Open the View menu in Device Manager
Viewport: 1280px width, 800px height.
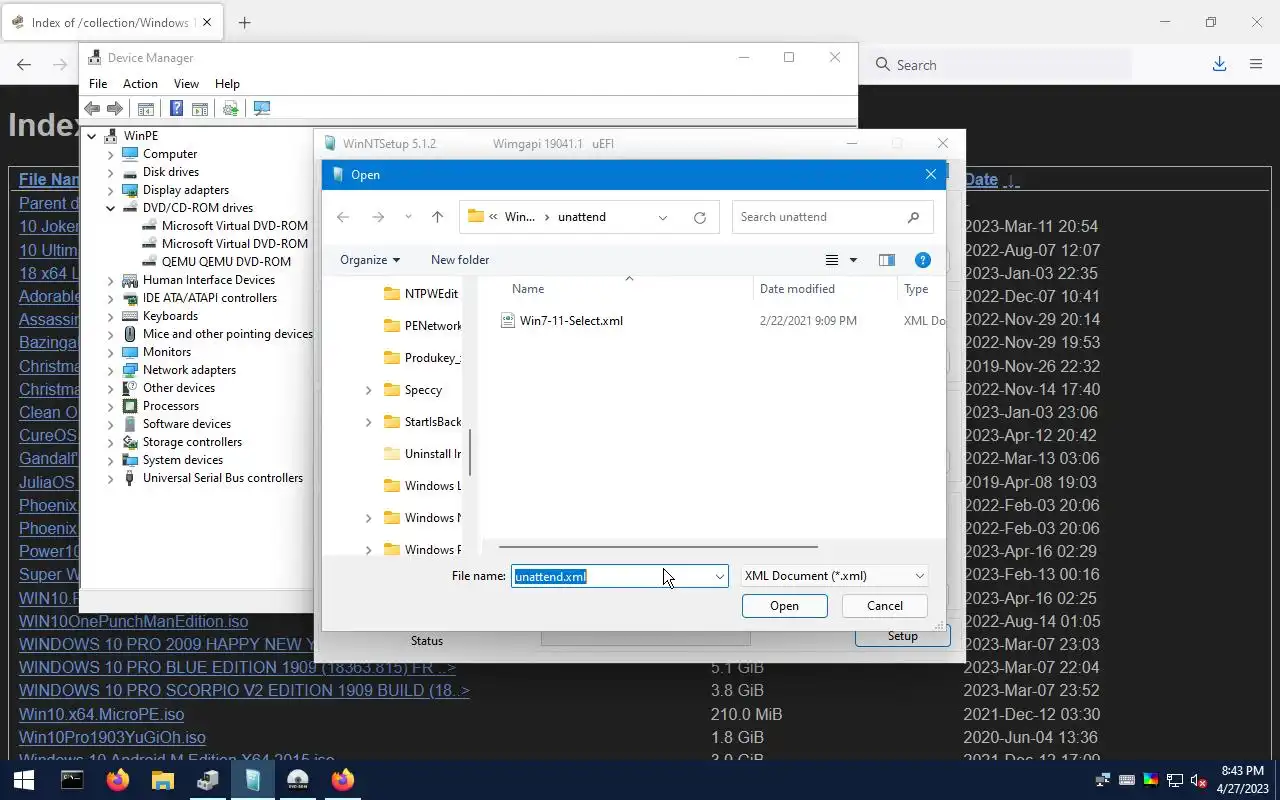click(x=186, y=84)
